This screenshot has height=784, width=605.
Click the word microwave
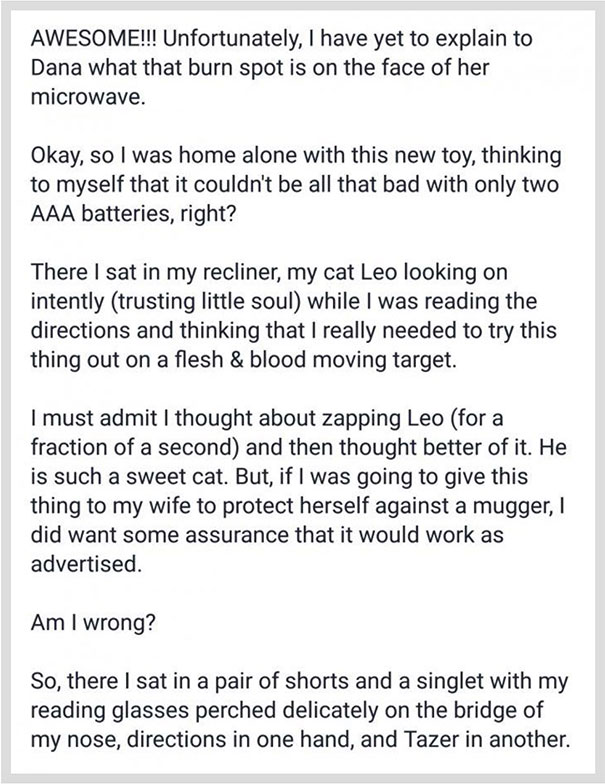(86, 97)
